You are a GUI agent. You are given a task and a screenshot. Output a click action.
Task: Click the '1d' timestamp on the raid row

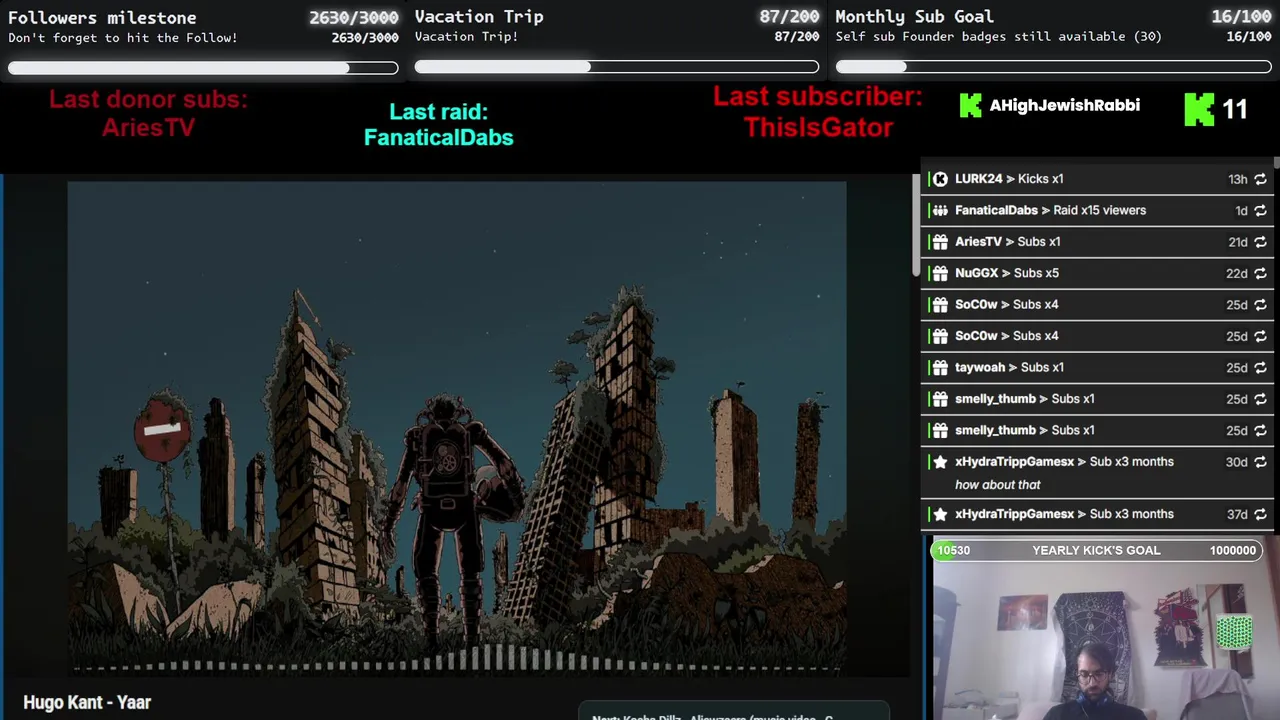pos(1241,211)
